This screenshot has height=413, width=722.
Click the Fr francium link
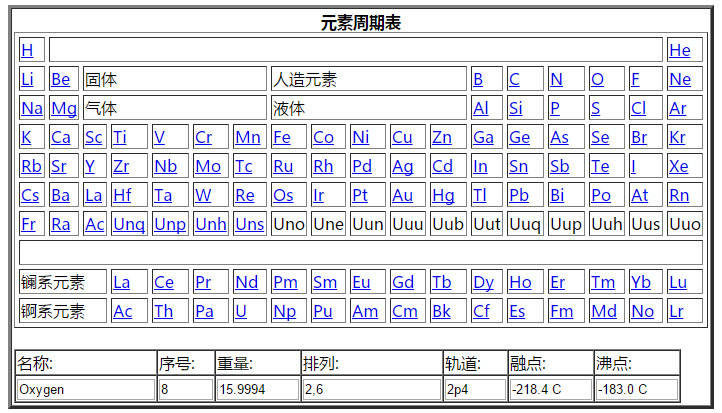pyautogui.click(x=28, y=224)
